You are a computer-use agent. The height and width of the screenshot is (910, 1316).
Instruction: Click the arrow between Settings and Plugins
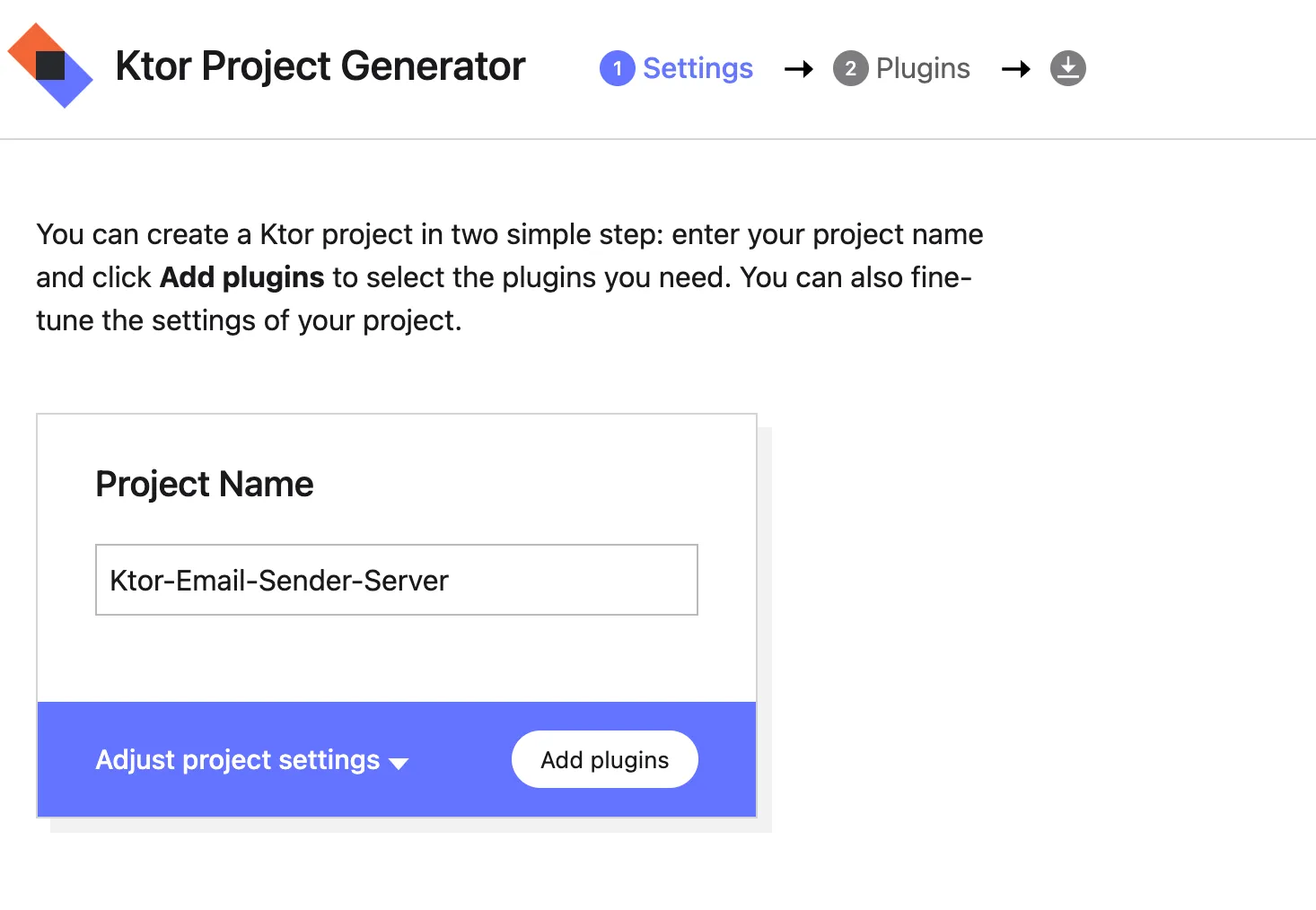[798, 69]
